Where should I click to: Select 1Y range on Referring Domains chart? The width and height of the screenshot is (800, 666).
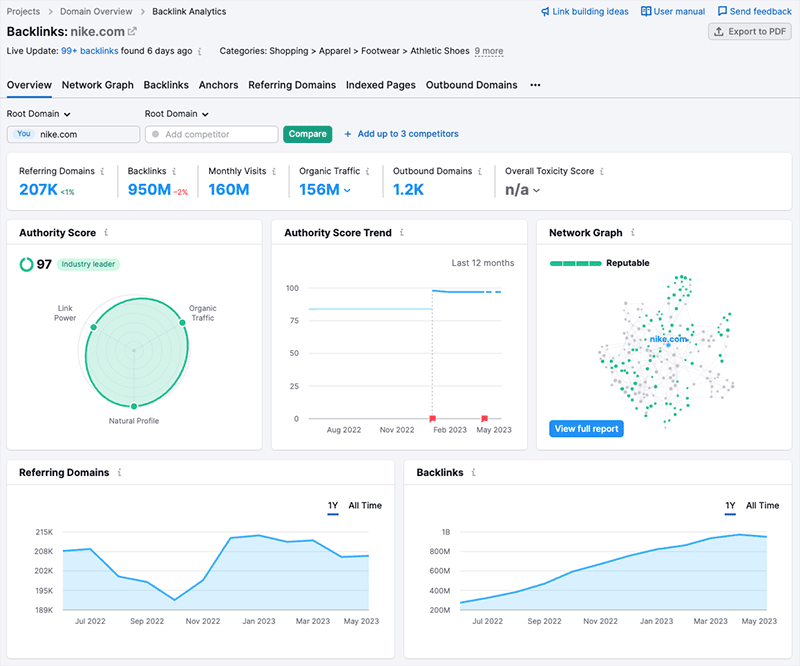tap(333, 506)
